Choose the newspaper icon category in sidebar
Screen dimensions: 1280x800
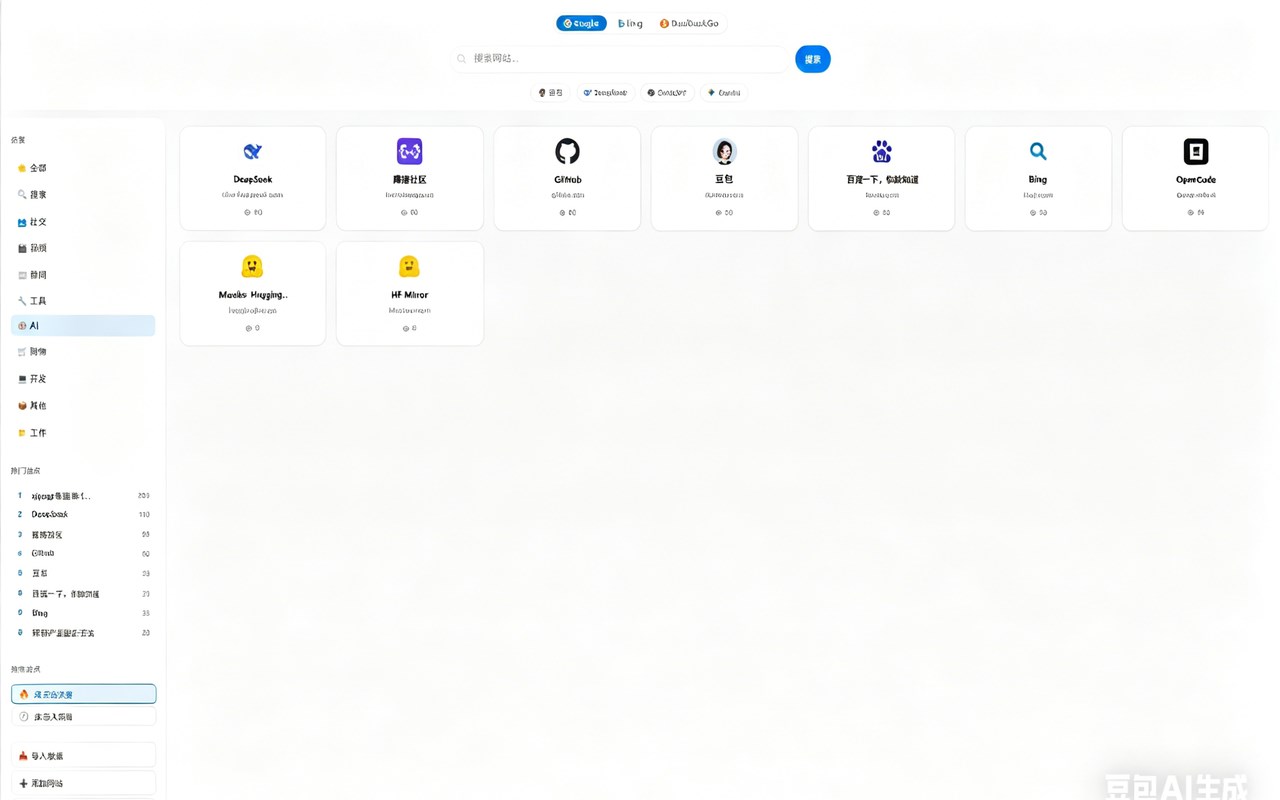pyautogui.click(x=83, y=275)
